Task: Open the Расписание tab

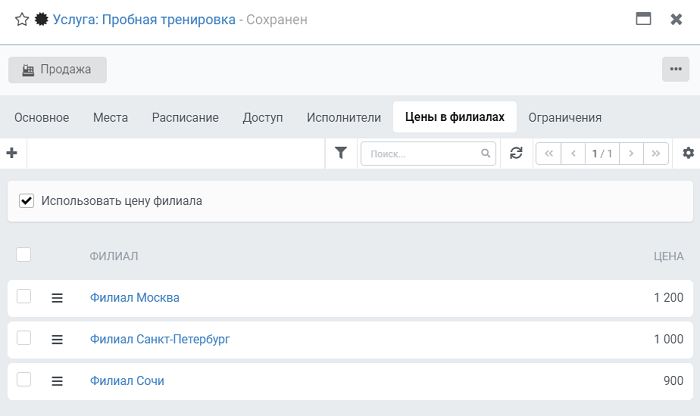Action: coord(185,117)
